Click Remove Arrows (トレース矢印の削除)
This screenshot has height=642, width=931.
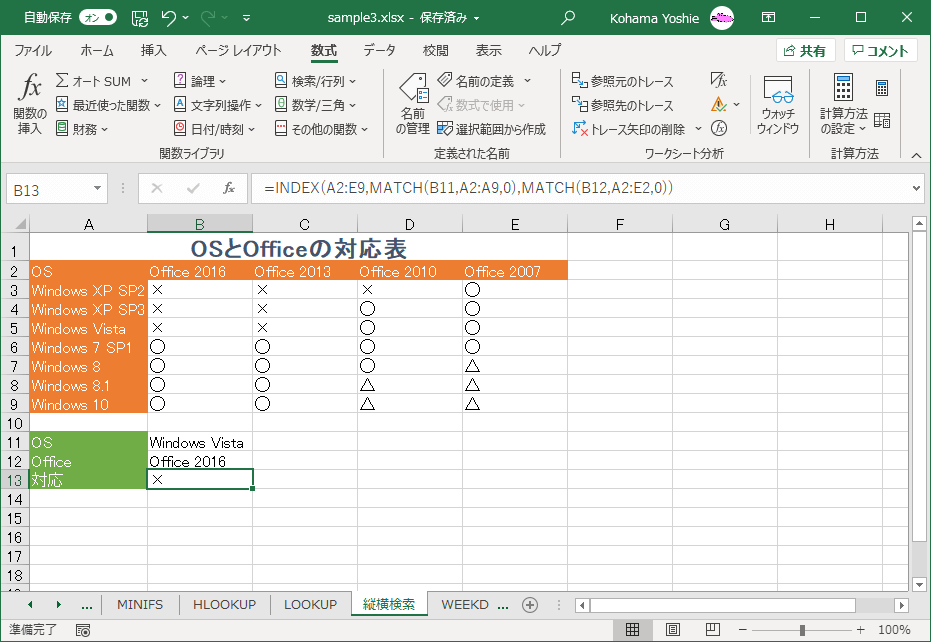[629, 129]
